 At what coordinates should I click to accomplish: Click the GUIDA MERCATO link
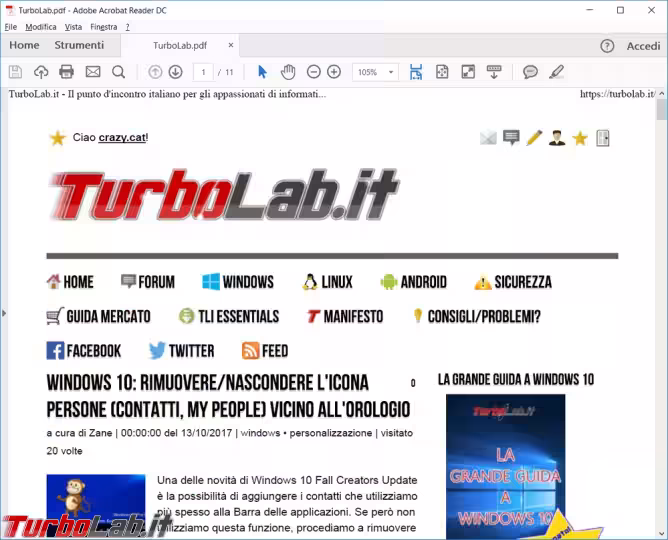click(x=98, y=316)
